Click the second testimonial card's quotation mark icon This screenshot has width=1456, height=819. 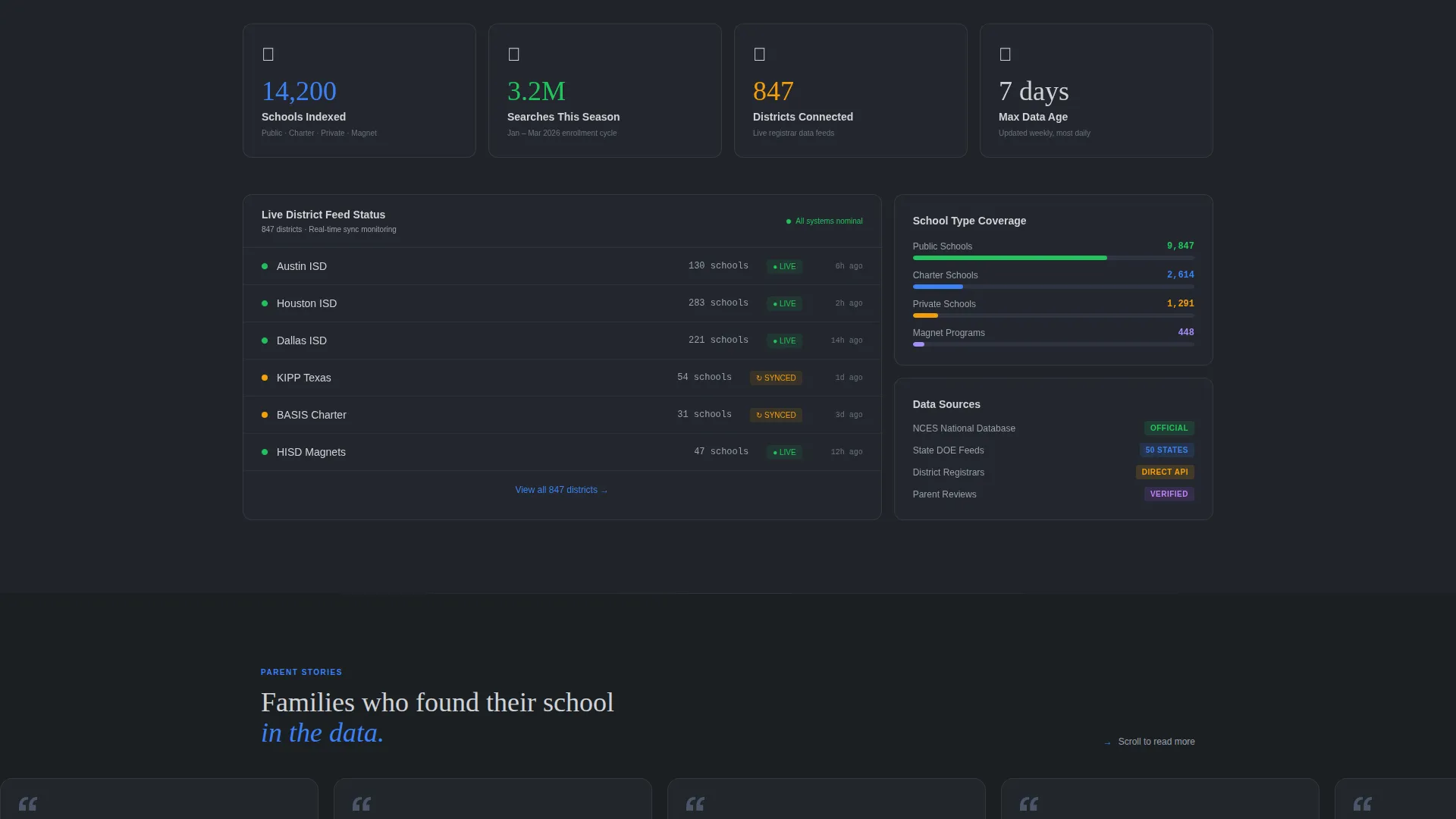362,804
